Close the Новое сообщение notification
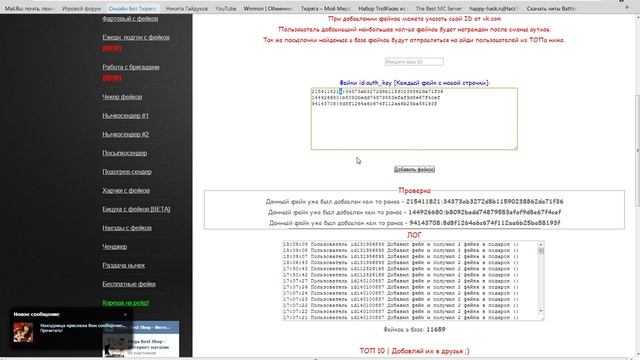This screenshot has height=360, width=640. [125, 315]
